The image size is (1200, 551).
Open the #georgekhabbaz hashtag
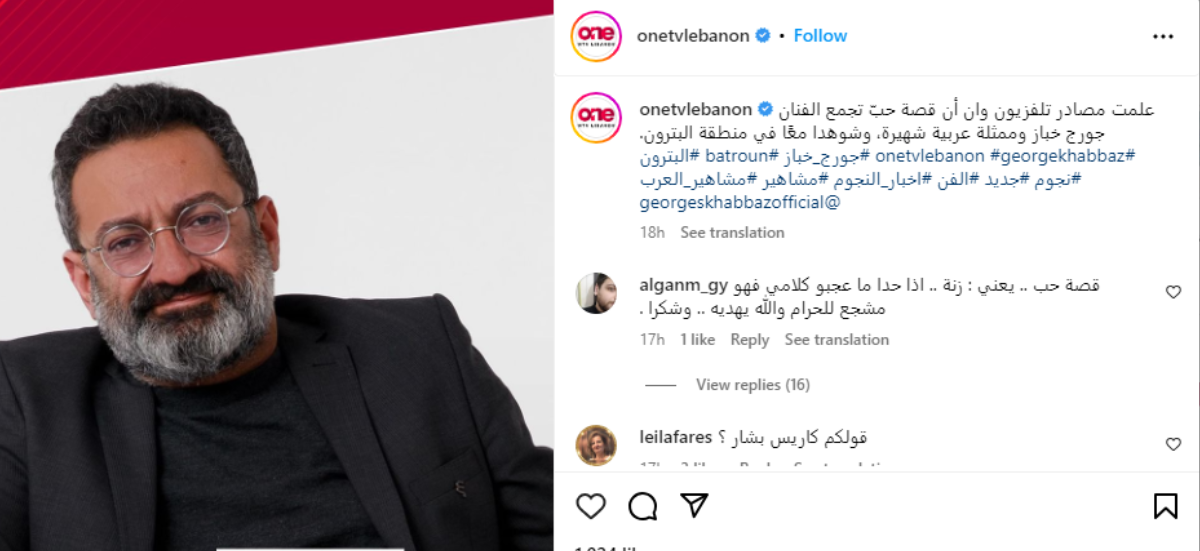(x=1062, y=156)
